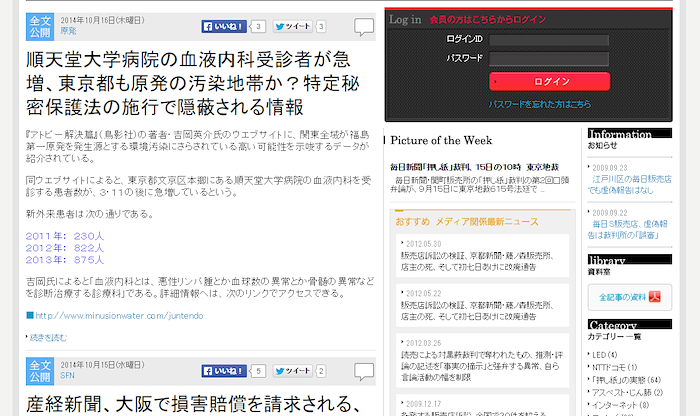The width and height of the screenshot is (700, 416).
Task: Click the Facebook like count 5
Action: [258, 371]
